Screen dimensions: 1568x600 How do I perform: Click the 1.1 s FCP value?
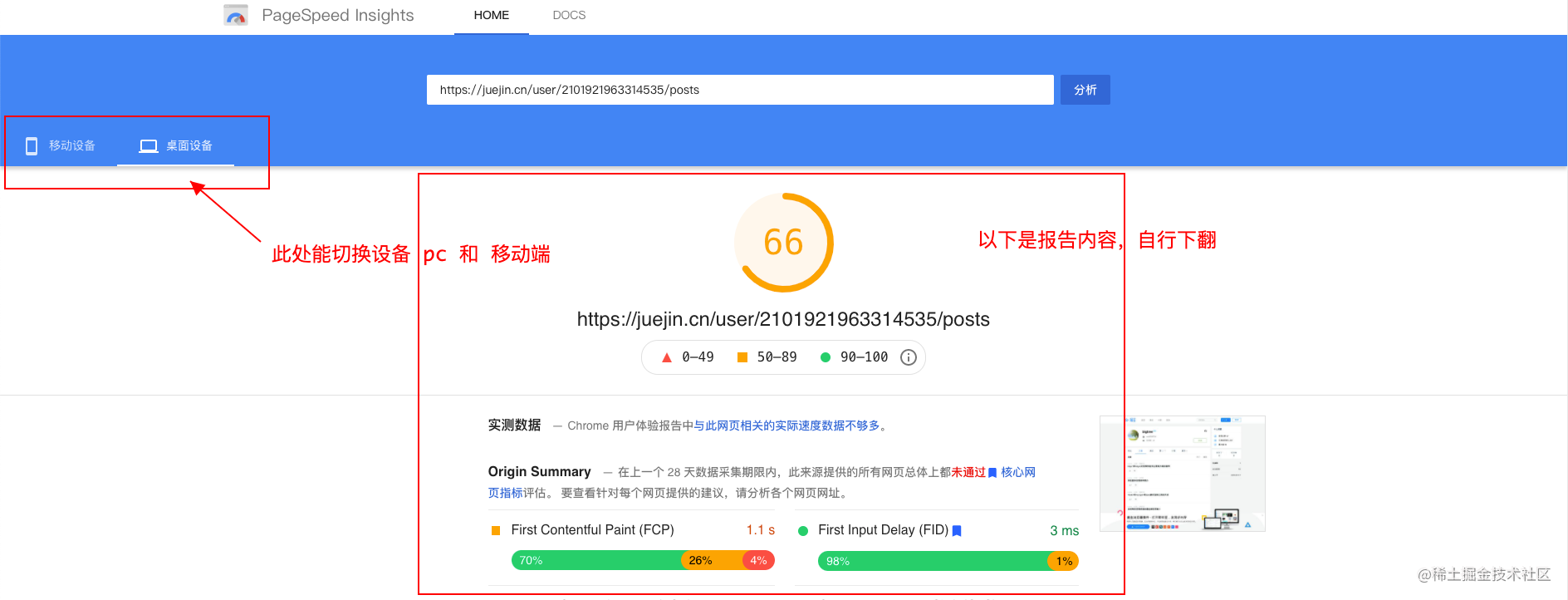(761, 530)
